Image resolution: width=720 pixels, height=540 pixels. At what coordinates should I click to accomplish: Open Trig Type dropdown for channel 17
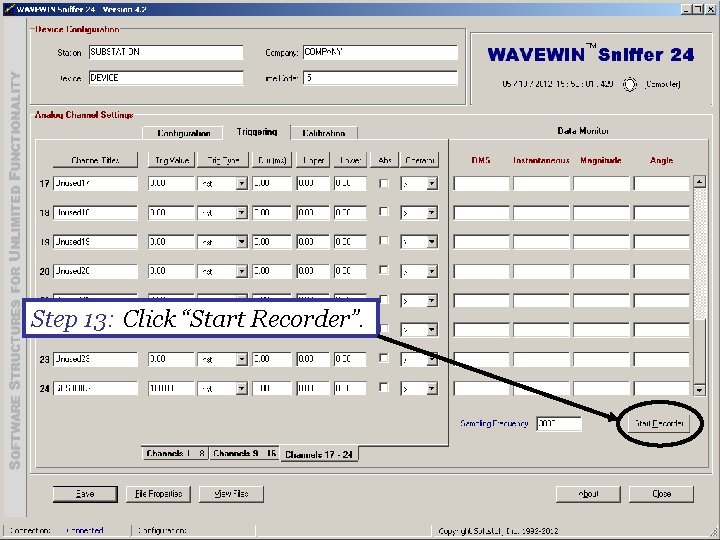pos(242,184)
